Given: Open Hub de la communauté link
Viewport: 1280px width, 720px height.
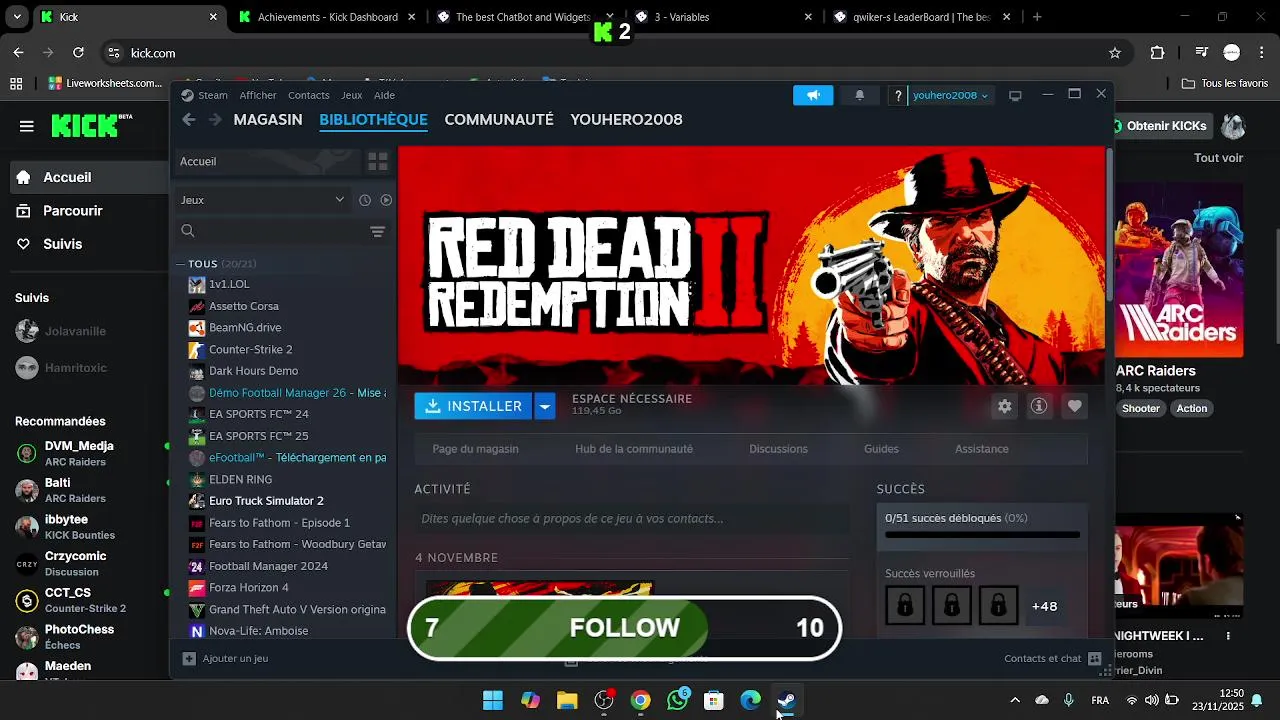Looking at the screenshot, I should pyautogui.click(x=634, y=449).
